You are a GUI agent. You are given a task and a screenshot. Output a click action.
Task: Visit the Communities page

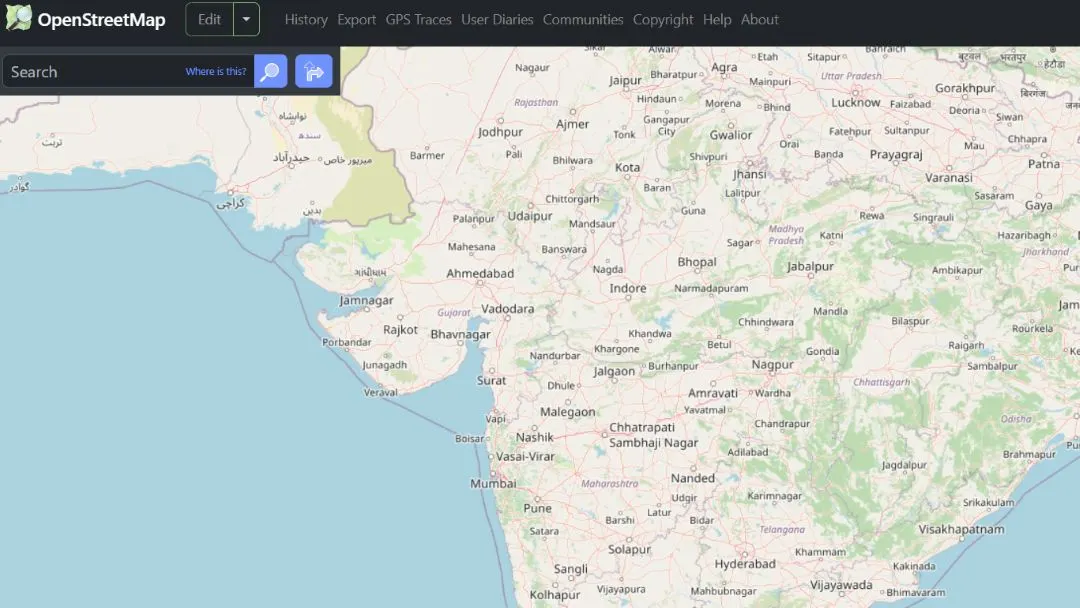[583, 20]
